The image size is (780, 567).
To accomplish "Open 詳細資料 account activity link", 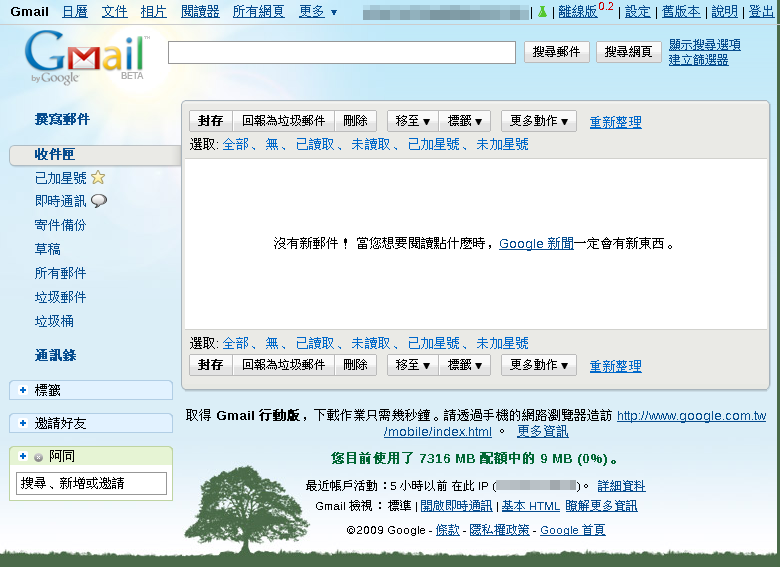I will pyautogui.click(x=621, y=486).
